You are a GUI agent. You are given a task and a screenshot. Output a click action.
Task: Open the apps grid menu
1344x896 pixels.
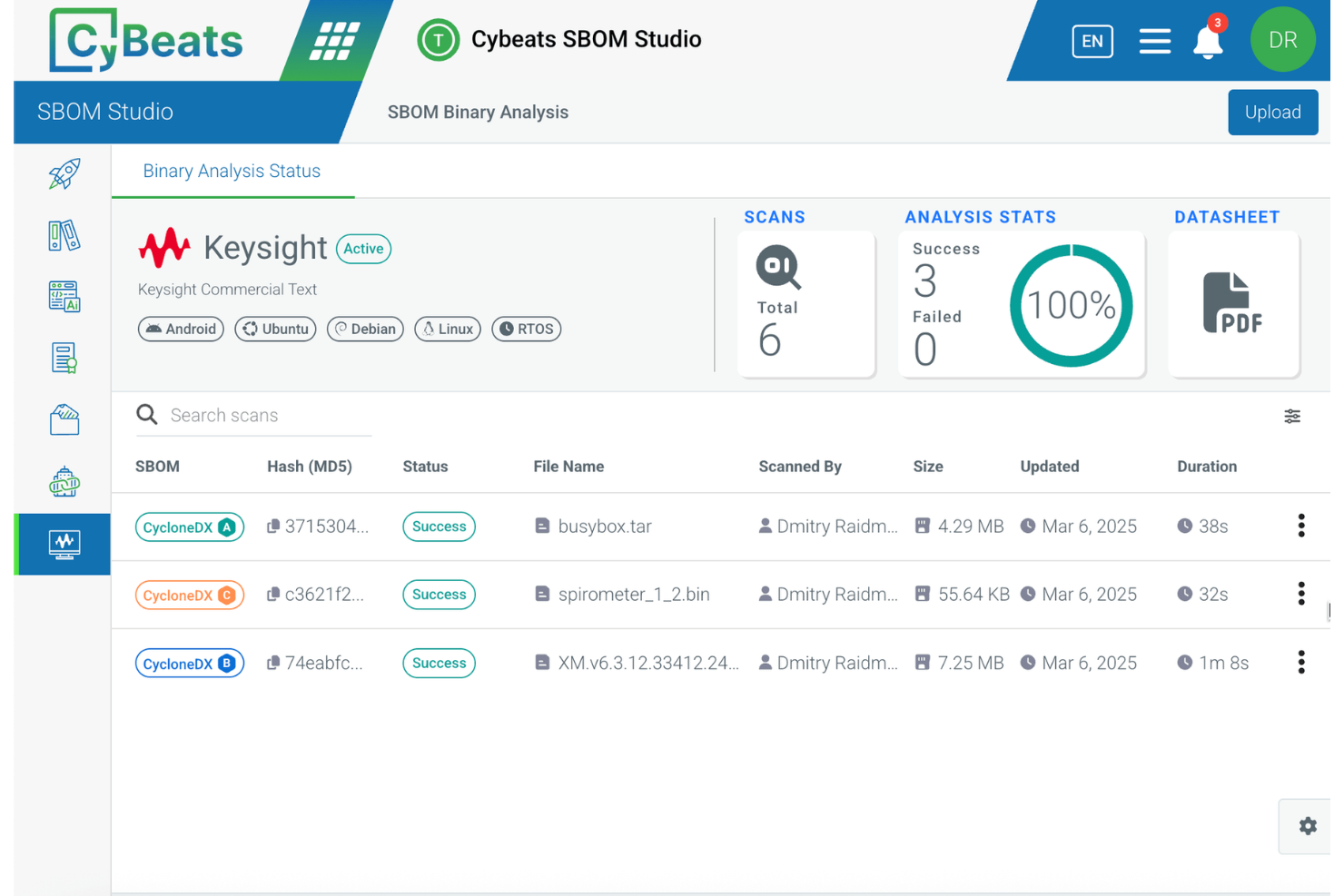(x=334, y=41)
